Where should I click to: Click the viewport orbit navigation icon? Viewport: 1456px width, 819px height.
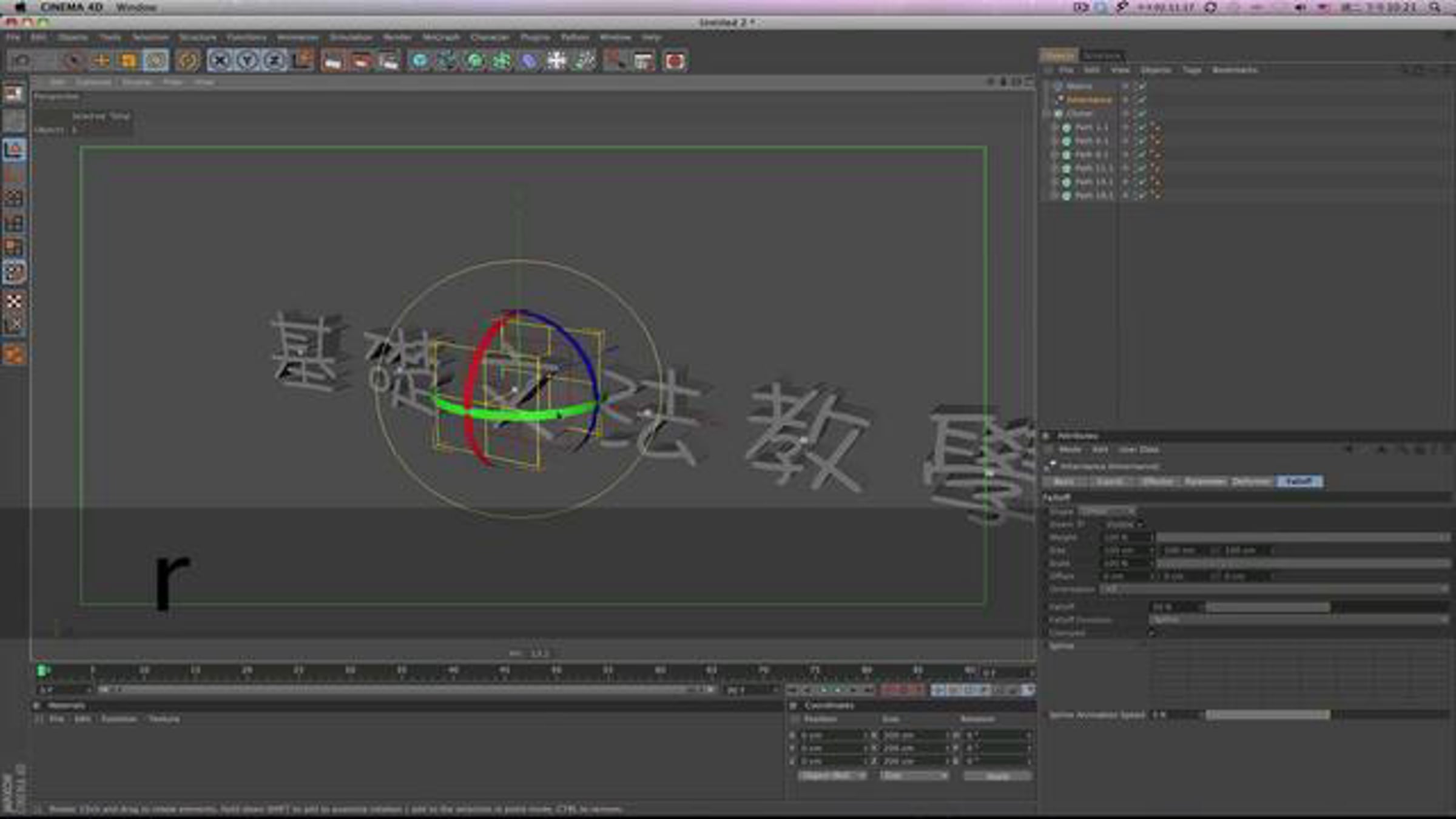pyautogui.click(x=1016, y=81)
